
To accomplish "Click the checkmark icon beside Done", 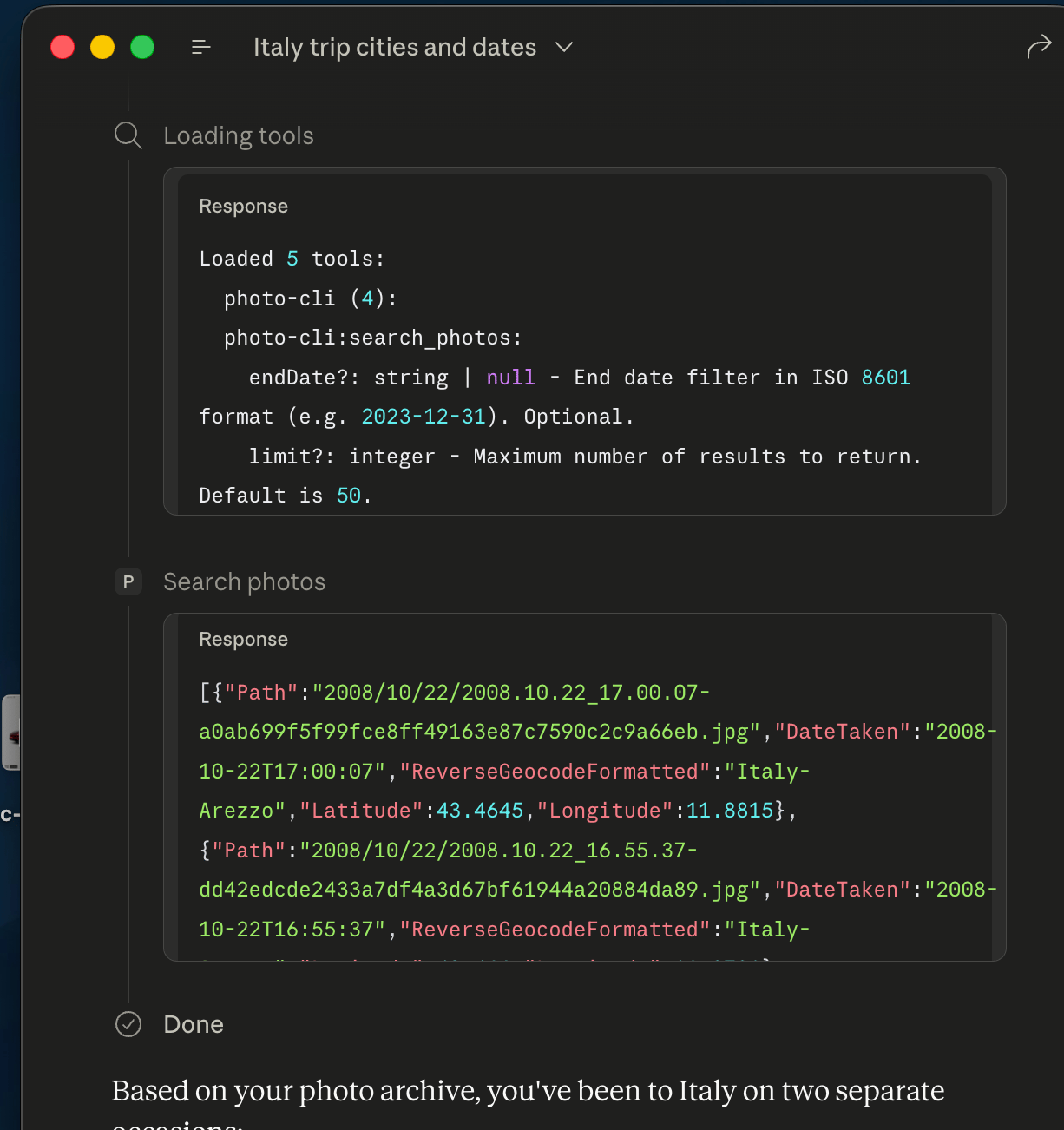I will pyautogui.click(x=128, y=1024).
